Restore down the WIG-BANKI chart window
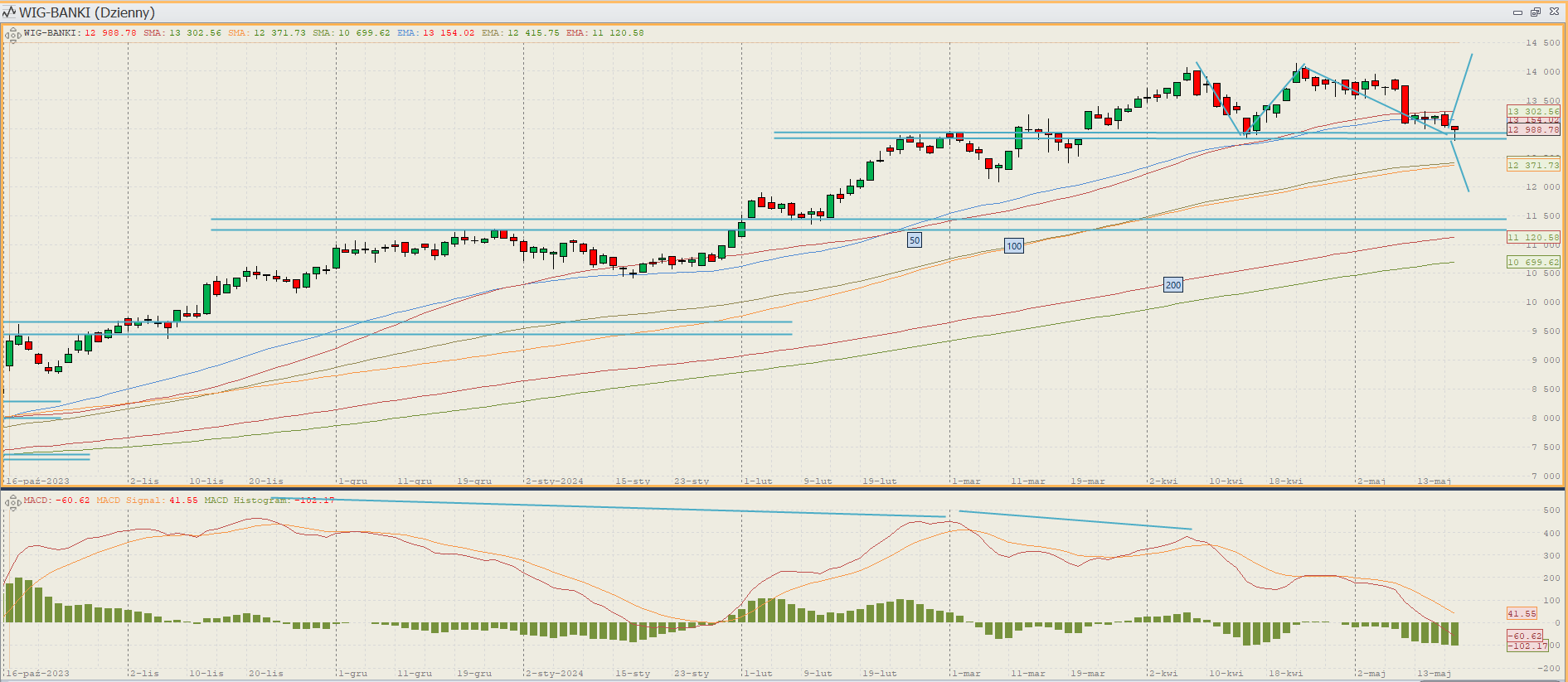Screen dimensions: 1568x682 click(x=1536, y=12)
